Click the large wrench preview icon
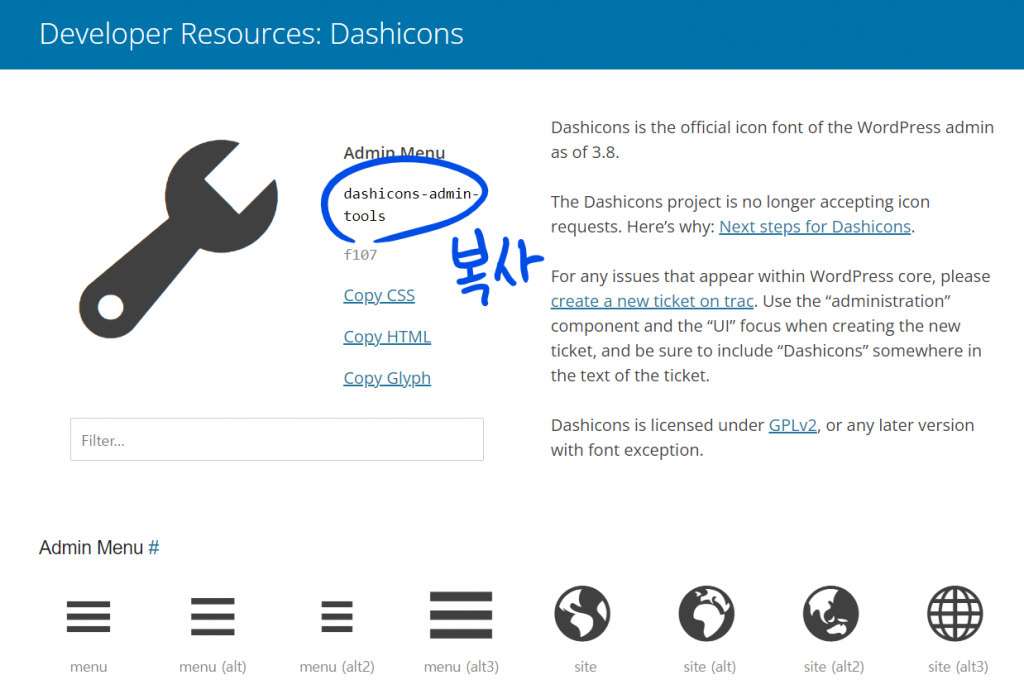Image resolution: width=1024 pixels, height=699 pixels. (x=178, y=238)
